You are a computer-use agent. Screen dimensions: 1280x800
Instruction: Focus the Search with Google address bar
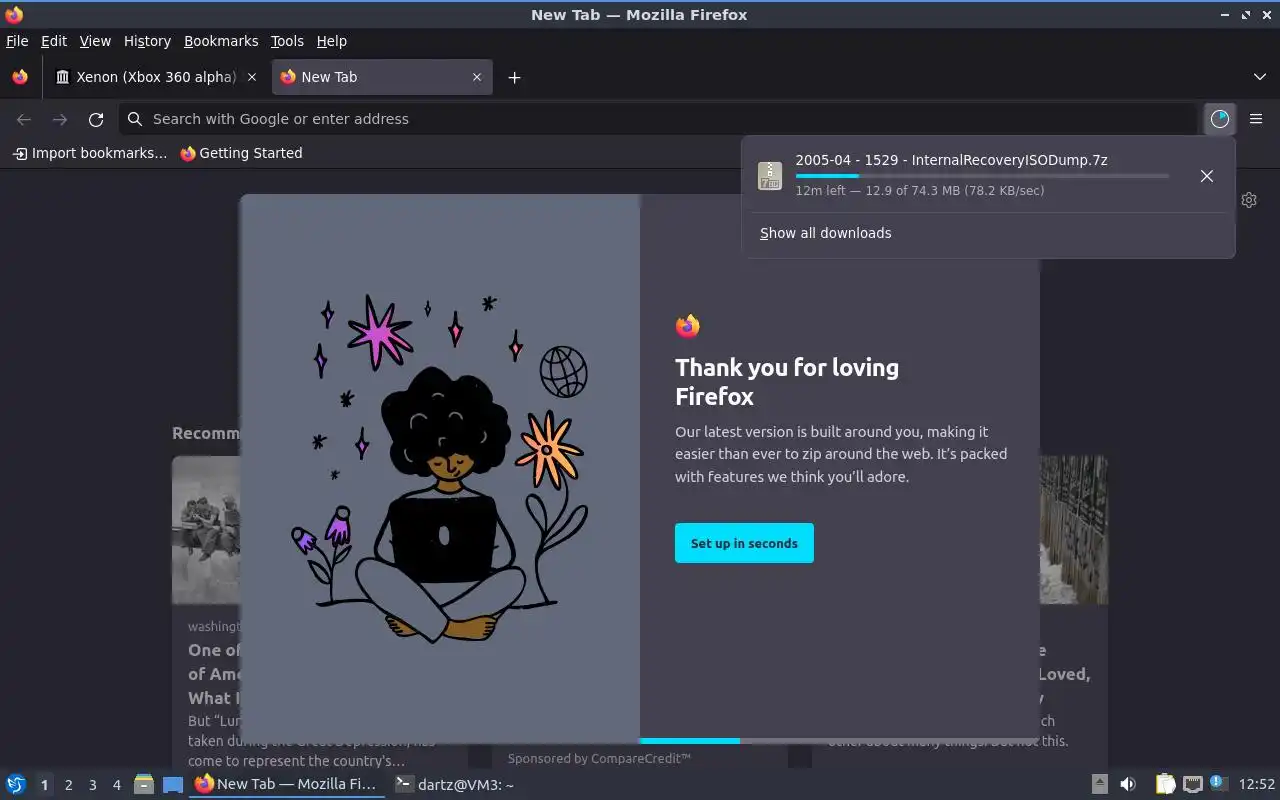[658, 119]
